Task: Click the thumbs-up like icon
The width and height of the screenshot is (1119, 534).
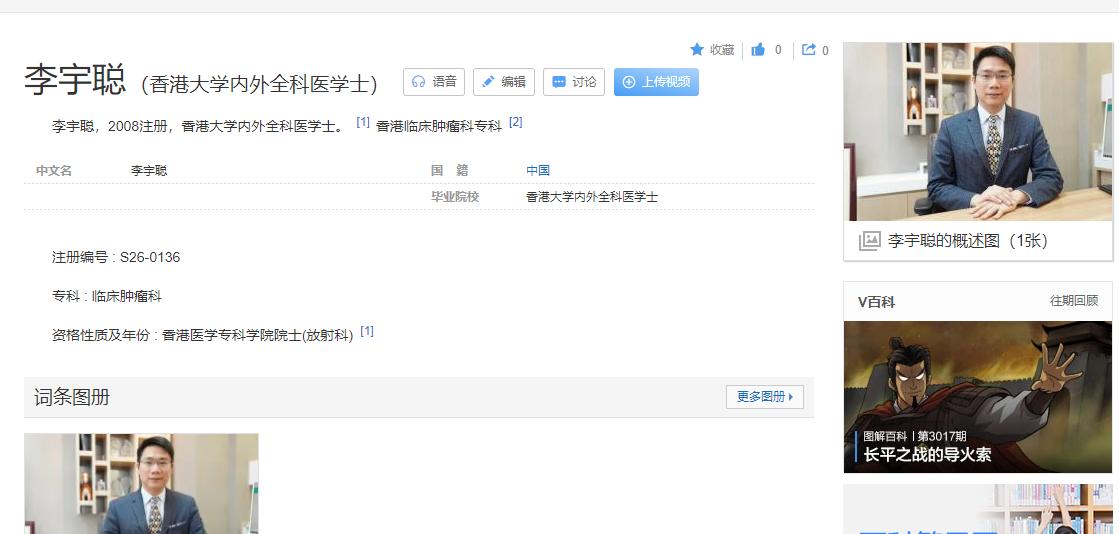Action: tap(759, 50)
